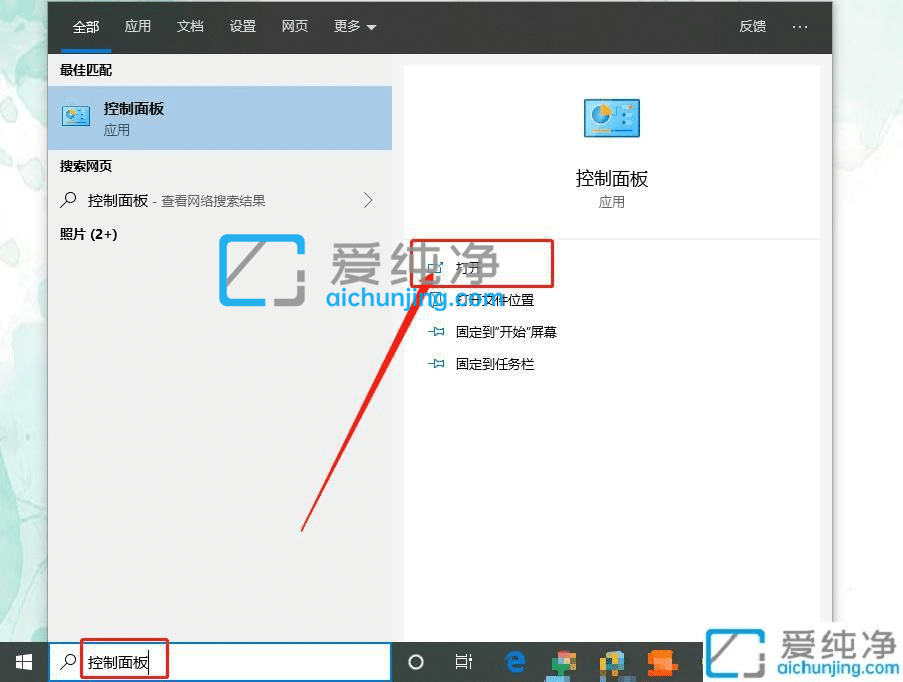Switch to the 文档 tab
The image size is (903, 682).
(x=190, y=26)
